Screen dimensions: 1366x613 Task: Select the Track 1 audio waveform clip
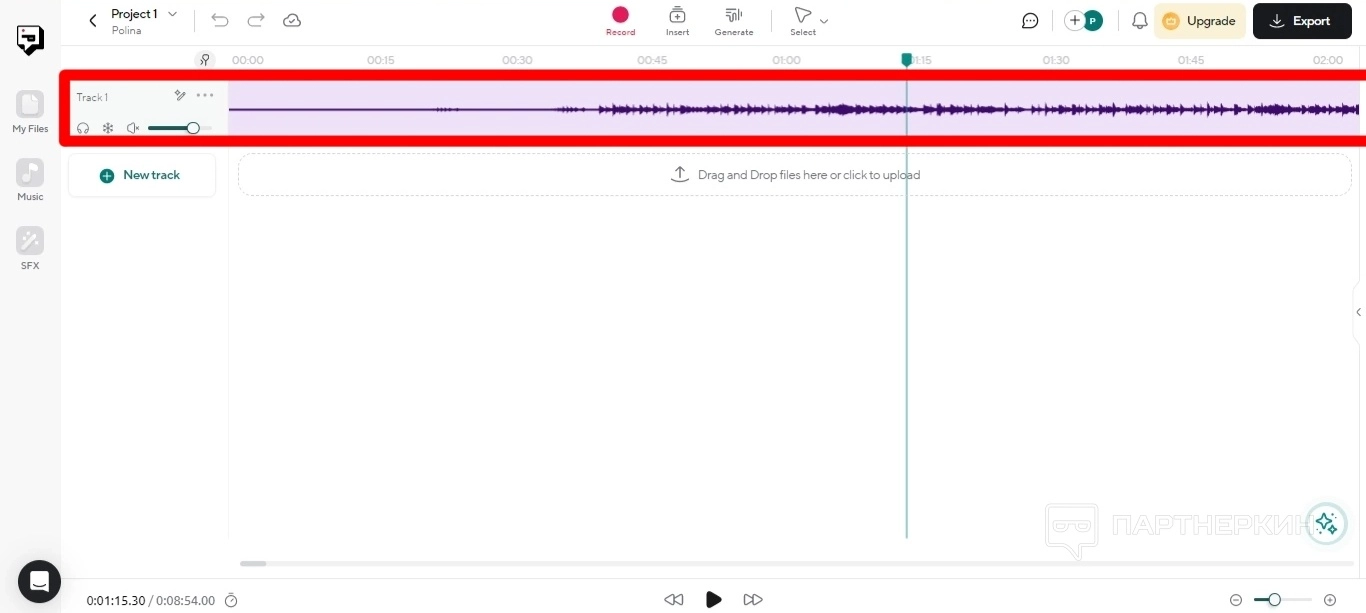[x=794, y=108]
